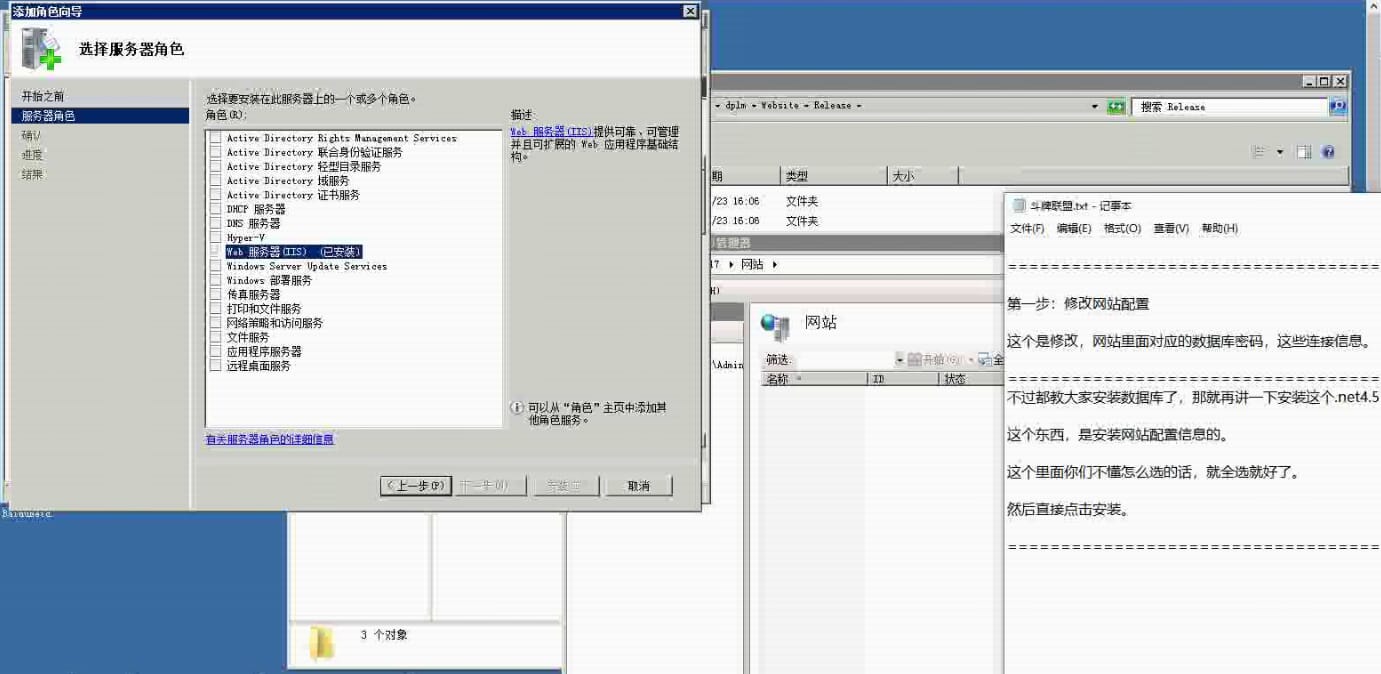The height and width of the screenshot is (674, 1381).
Task: Click the change view icon in Explorer
Action: 1260,152
